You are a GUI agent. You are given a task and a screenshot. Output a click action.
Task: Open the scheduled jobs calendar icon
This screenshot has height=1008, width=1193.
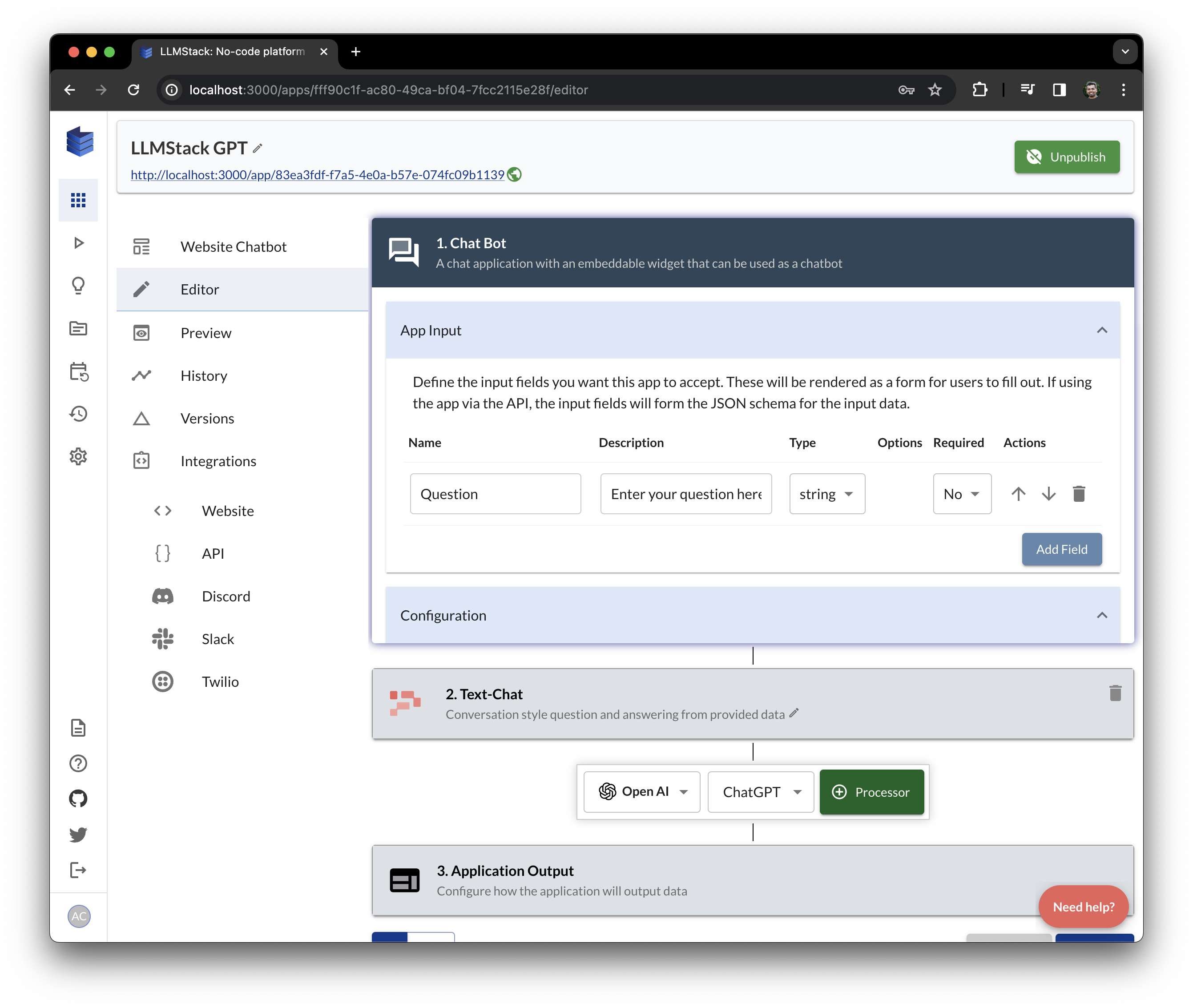tap(78, 371)
